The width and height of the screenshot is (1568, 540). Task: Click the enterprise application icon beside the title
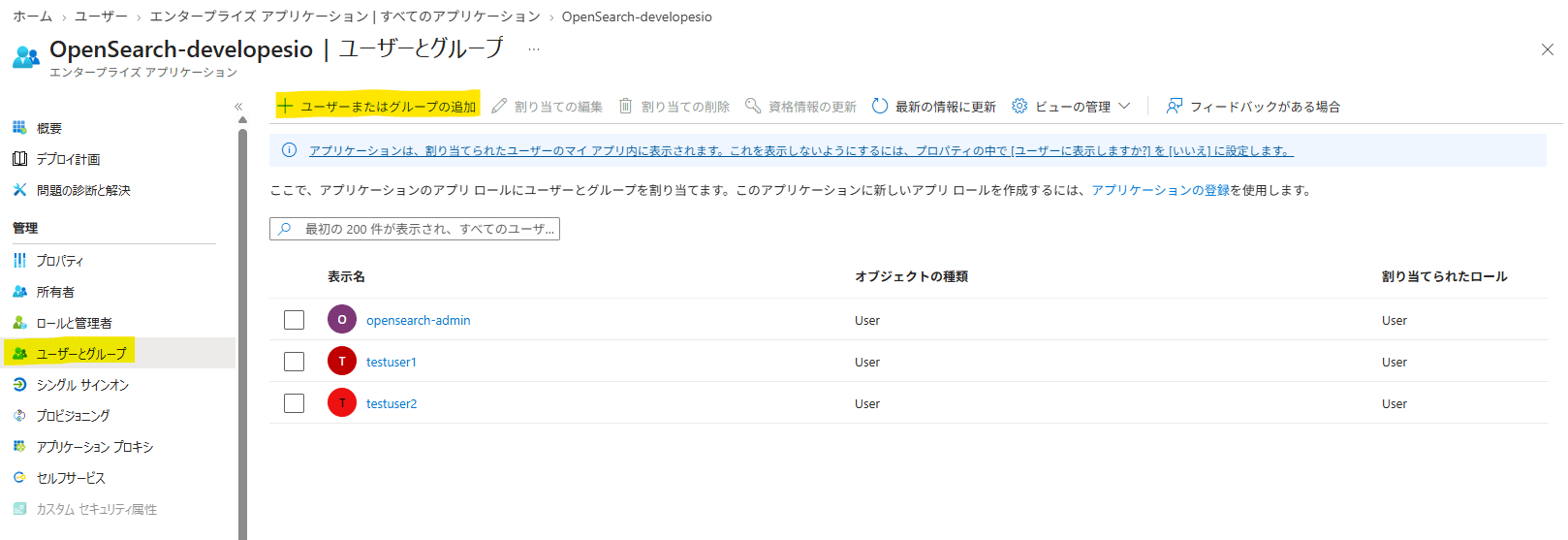click(x=26, y=56)
